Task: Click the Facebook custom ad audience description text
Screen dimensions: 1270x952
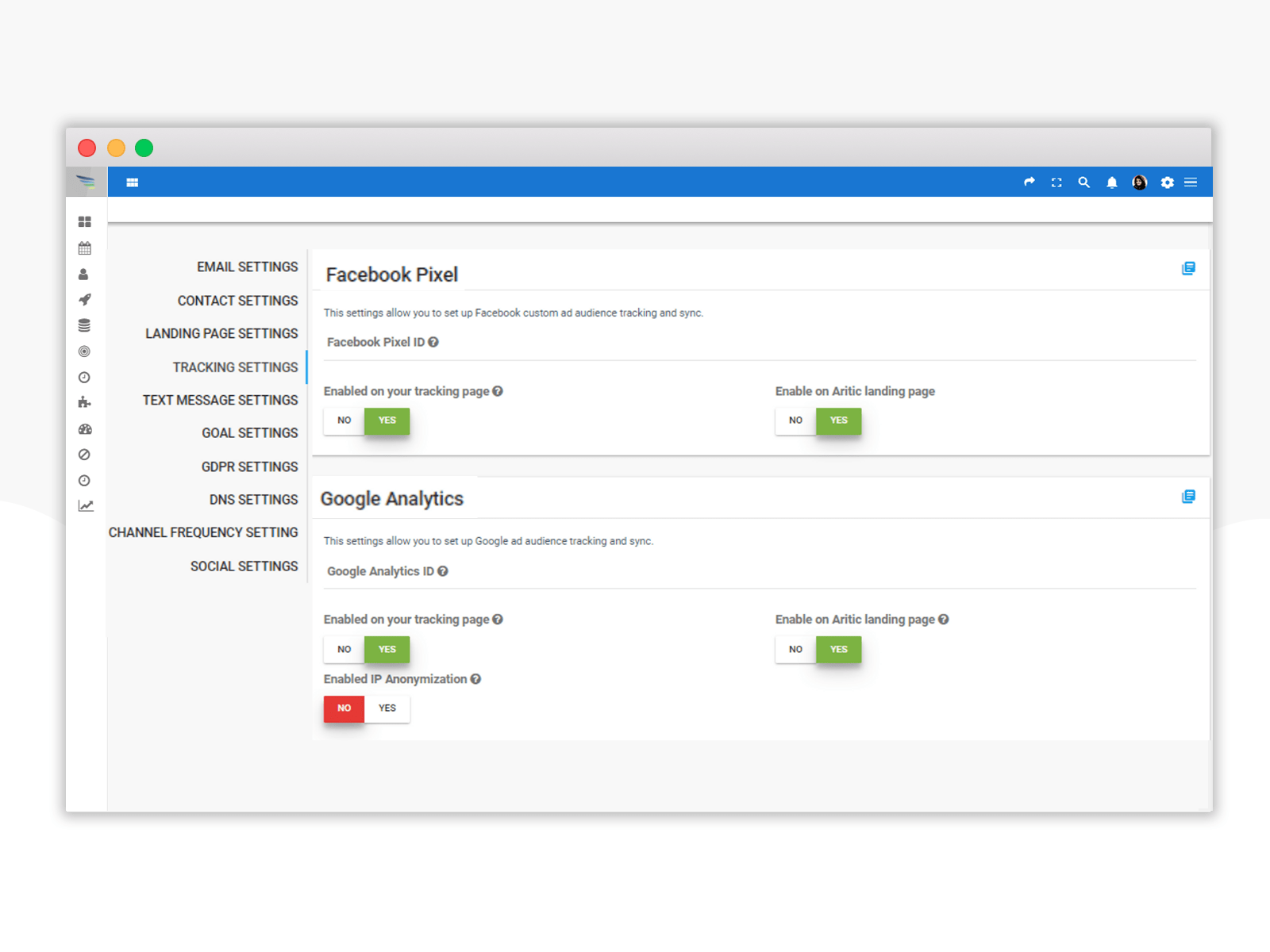Action: pyautogui.click(x=514, y=313)
